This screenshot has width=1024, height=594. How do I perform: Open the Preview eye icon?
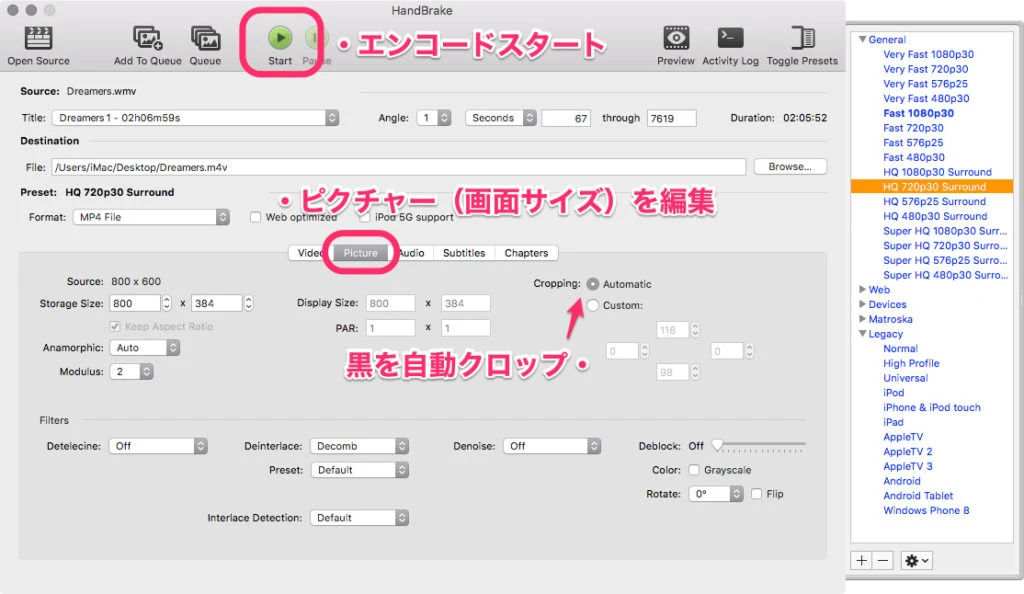click(x=676, y=38)
